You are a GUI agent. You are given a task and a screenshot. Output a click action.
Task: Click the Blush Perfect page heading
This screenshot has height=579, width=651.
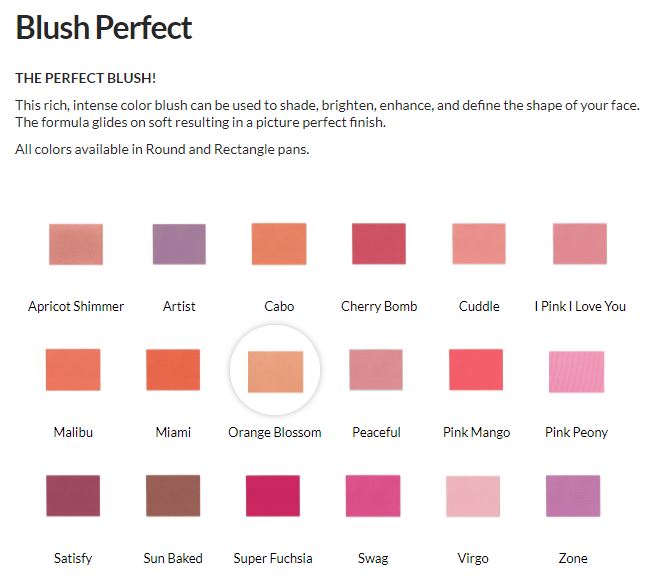pos(104,28)
